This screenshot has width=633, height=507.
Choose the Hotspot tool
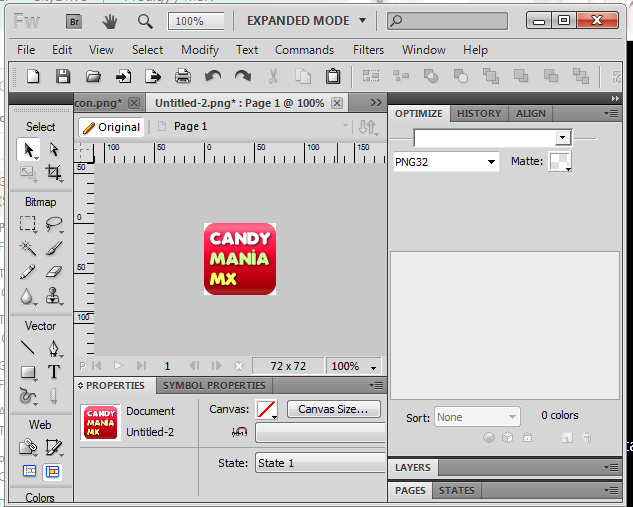[28, 447]
